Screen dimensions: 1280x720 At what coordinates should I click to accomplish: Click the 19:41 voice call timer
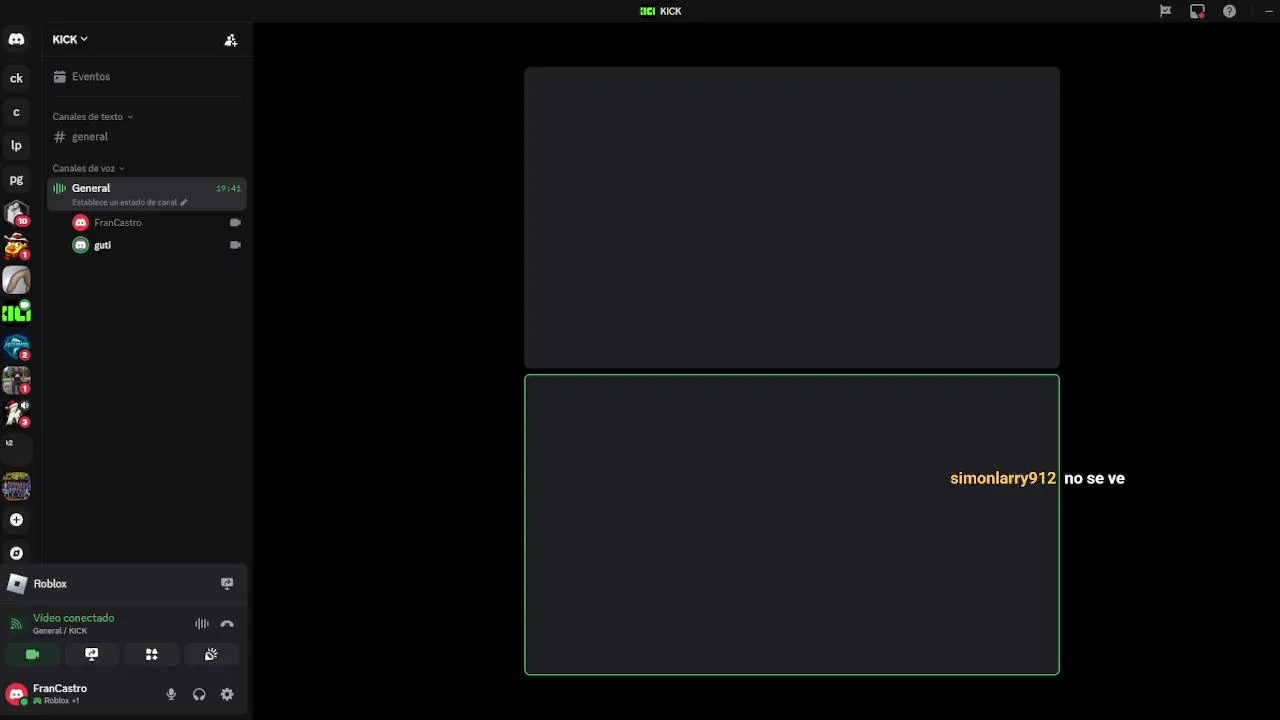point(228,188)
